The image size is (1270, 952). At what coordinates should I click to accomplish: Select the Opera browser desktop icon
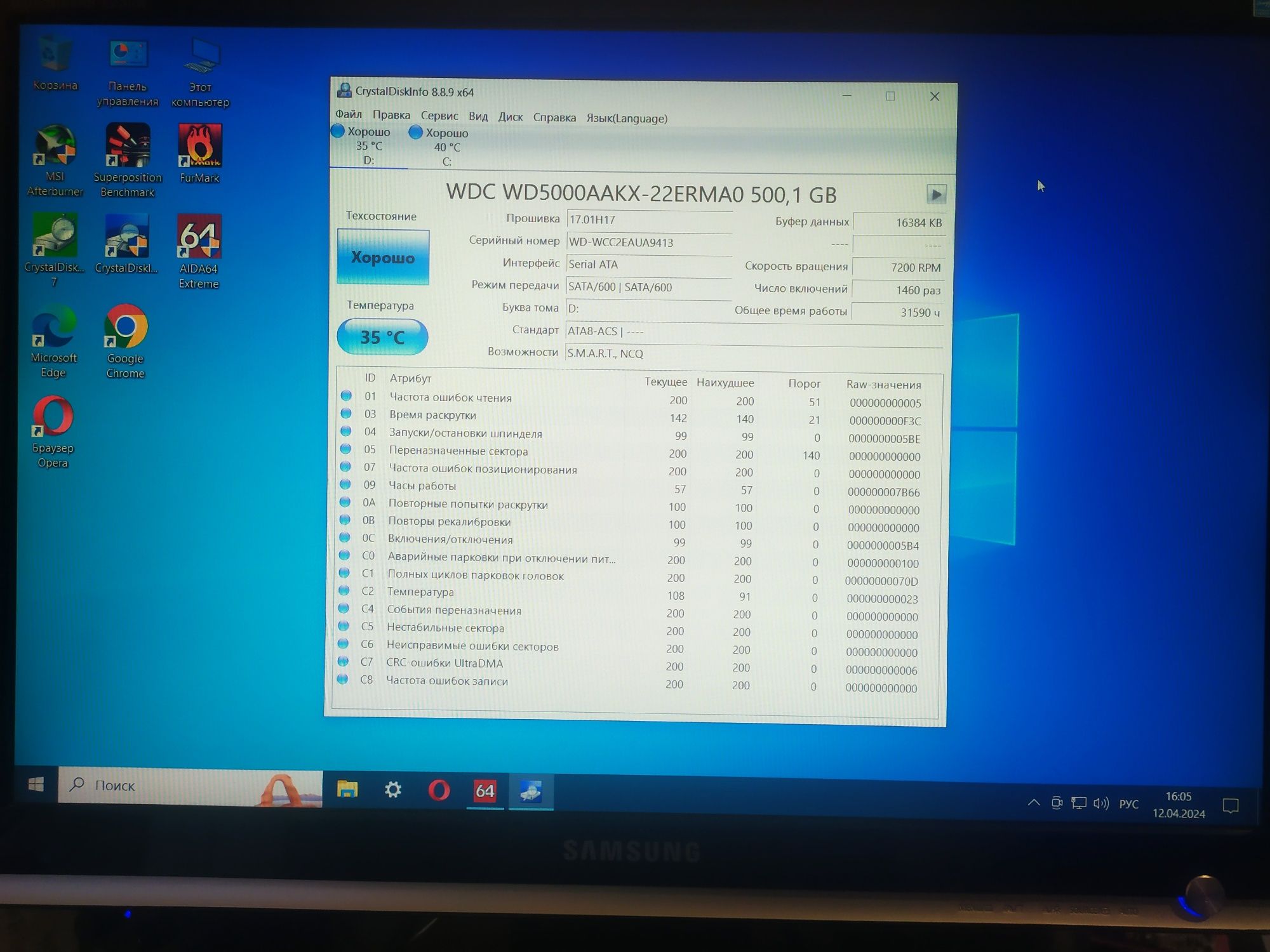(53, 432)
